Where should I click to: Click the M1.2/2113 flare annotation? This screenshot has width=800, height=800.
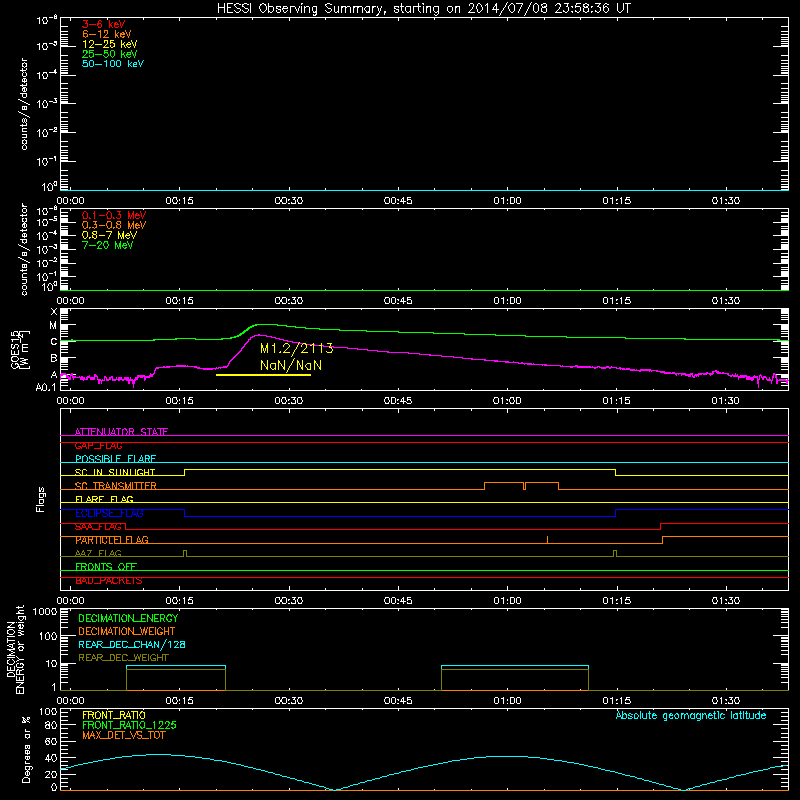pyautogui.click(x=296, y=348)
